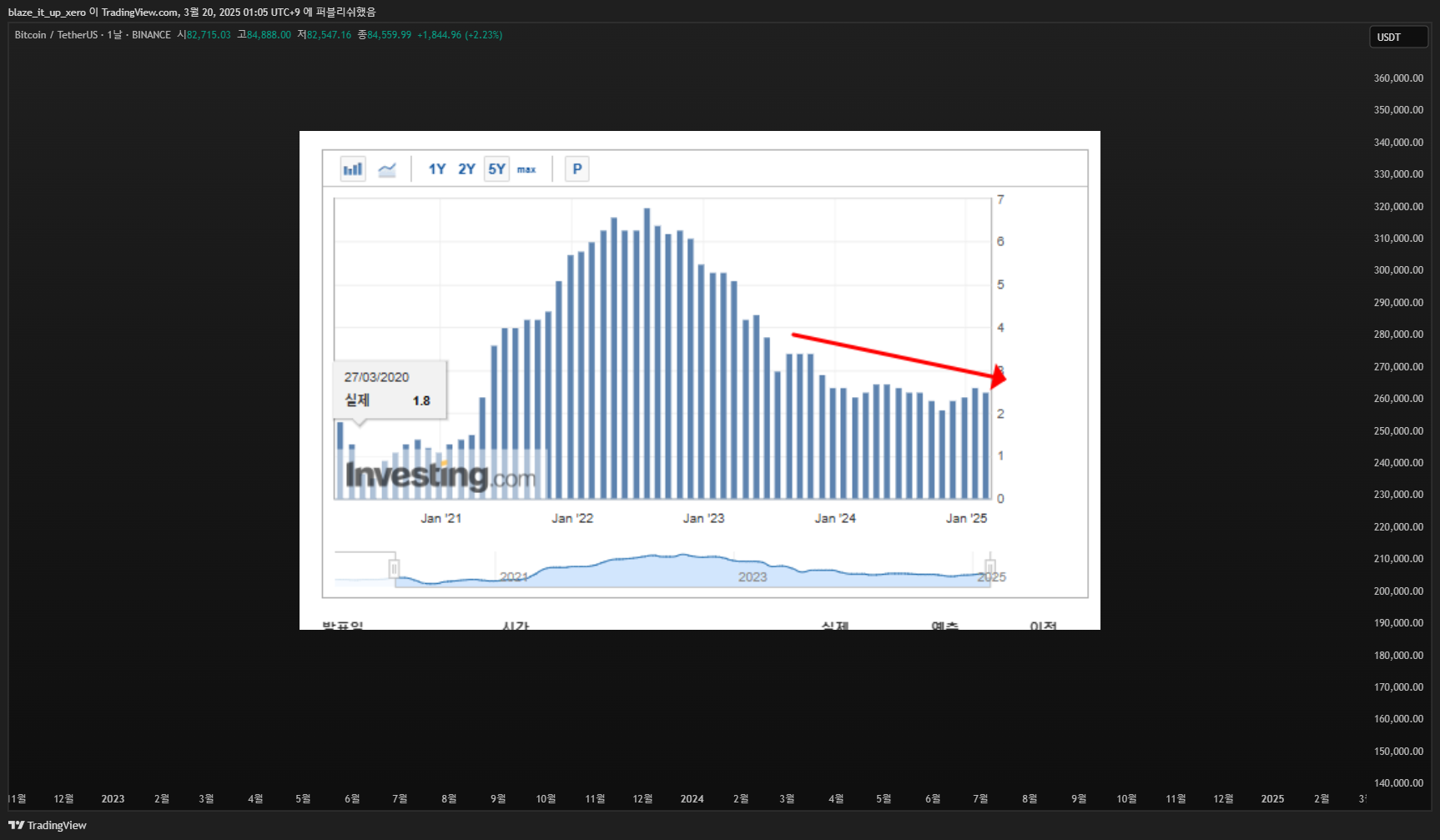Select the 5Y range tab

(x=496, y=169)
